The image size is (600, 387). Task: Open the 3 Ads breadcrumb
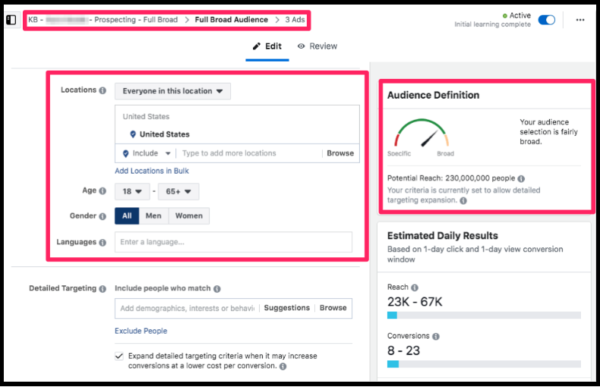(x=295, y=20)
